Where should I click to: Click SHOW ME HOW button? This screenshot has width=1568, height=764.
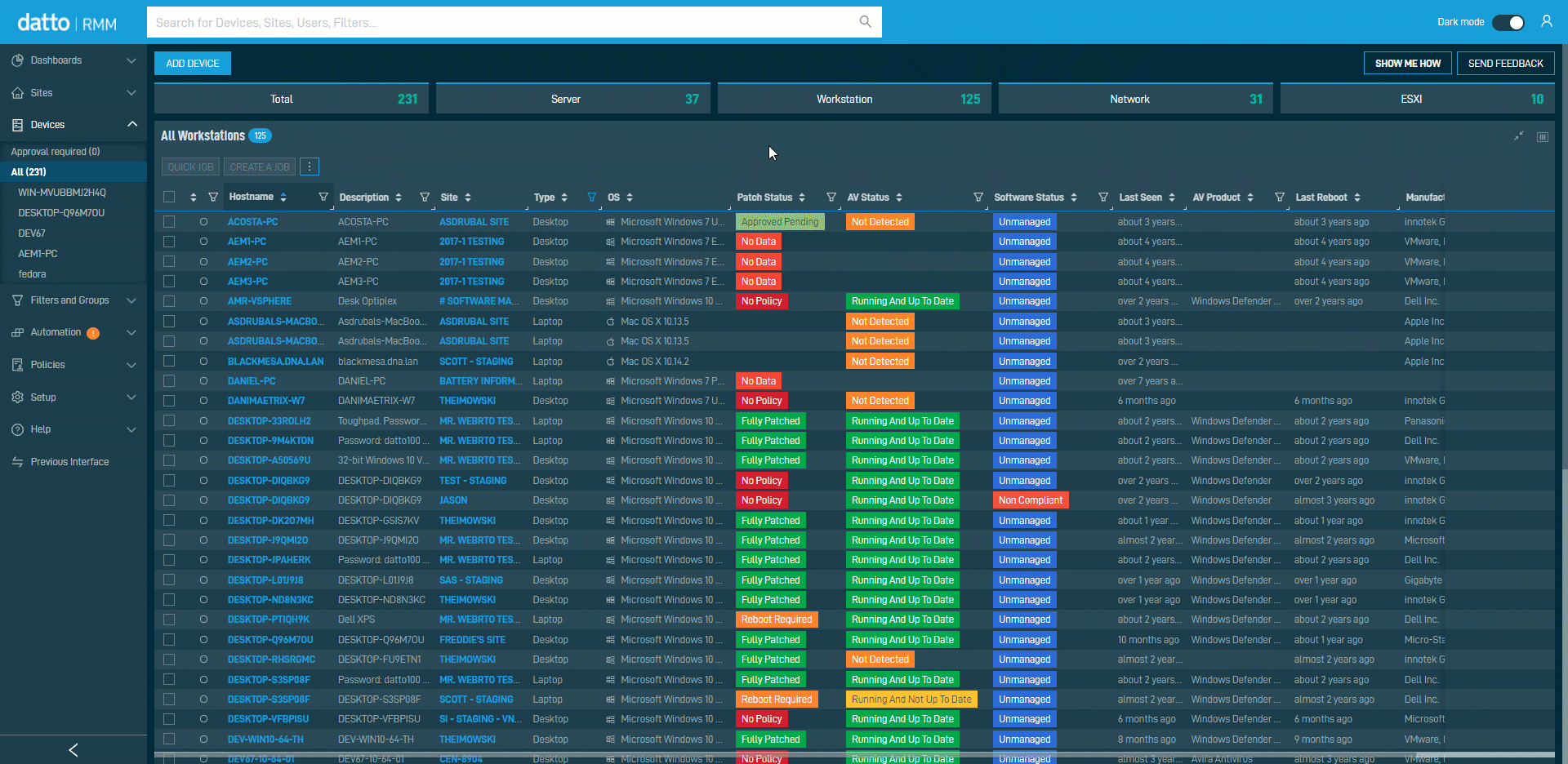point(1408,64)
